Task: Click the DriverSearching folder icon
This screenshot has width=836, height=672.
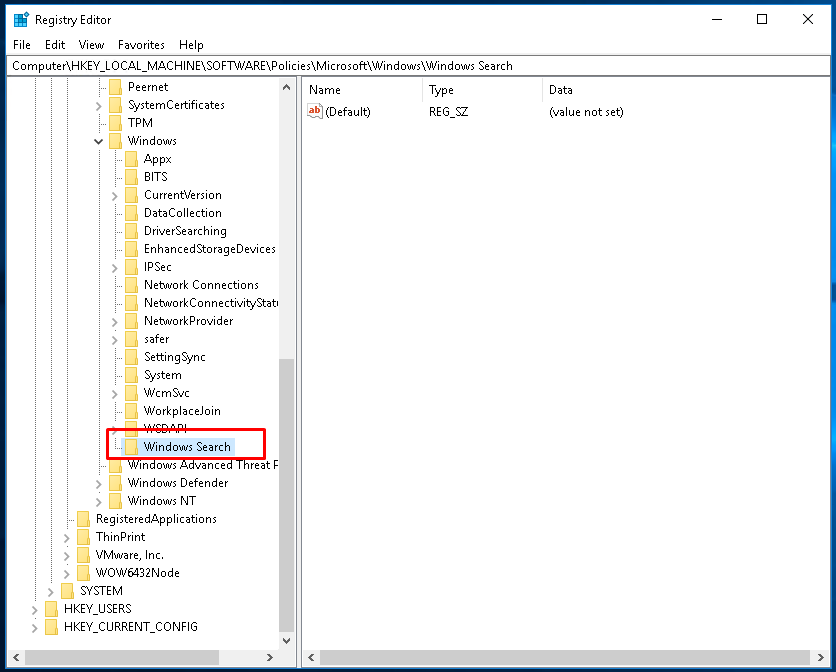Action: point(131,231)
